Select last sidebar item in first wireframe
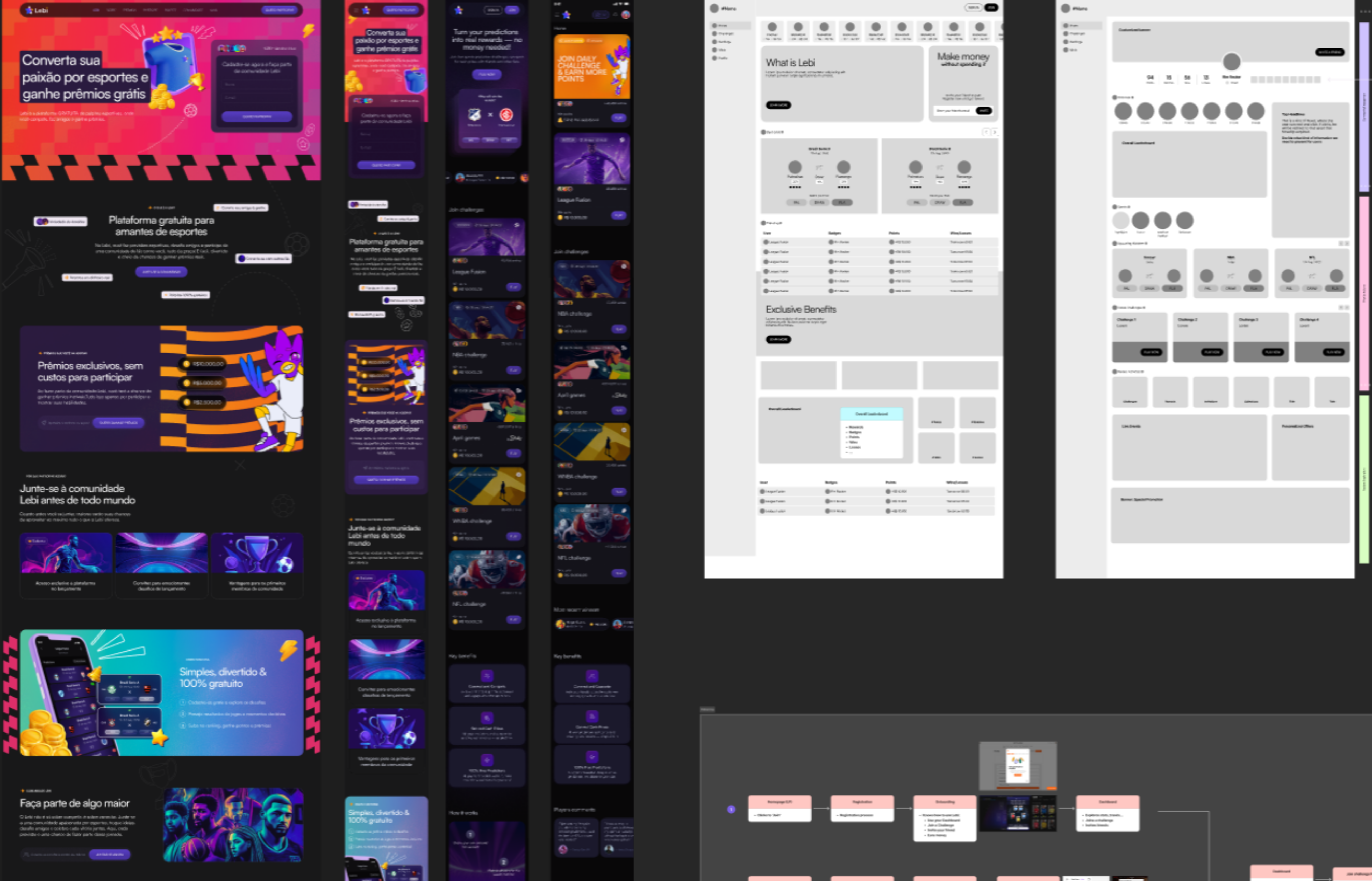Image resolution: width=1372 pixels, height=881 pixels. tap(721, 58)
